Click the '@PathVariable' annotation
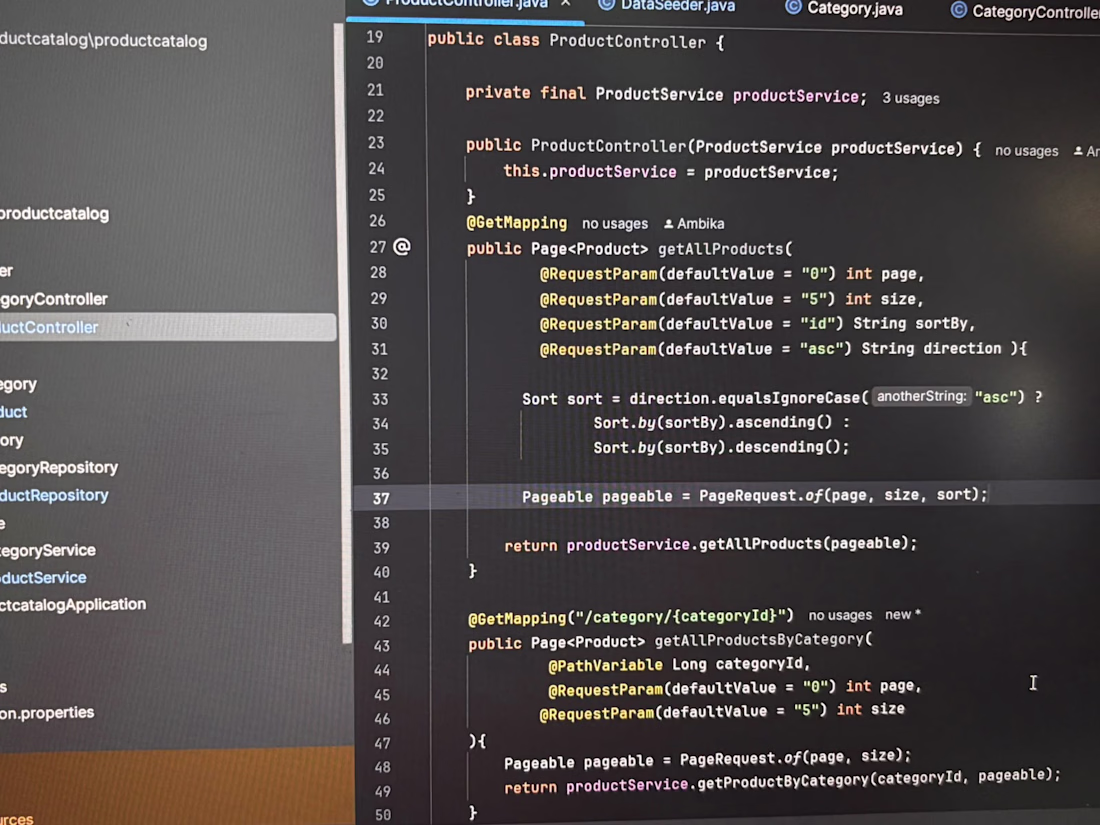Image resolution: width=1100 pixels, height=825 pixels. [x=605, y=665]
